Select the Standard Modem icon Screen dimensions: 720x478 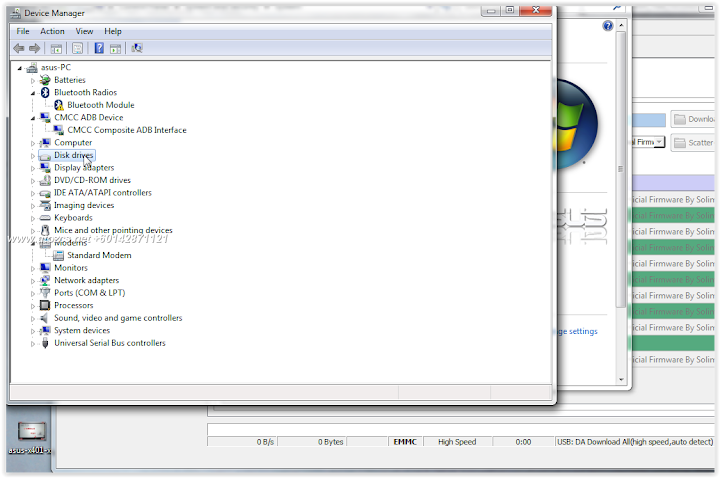pos(58,255)
